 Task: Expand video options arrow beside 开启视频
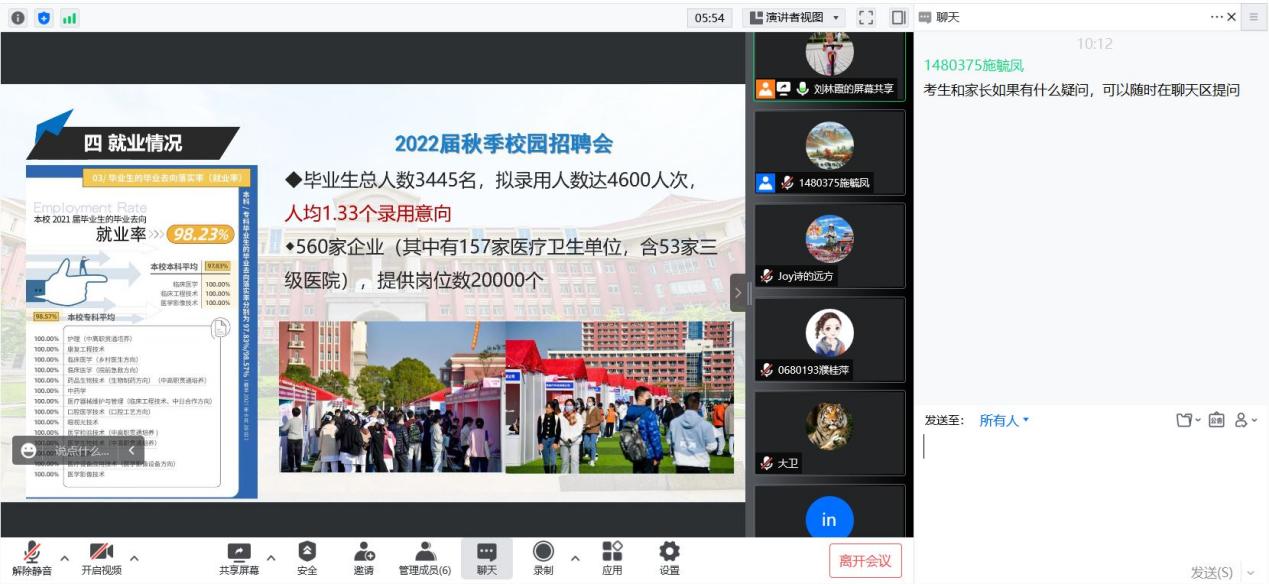[134, 558]
